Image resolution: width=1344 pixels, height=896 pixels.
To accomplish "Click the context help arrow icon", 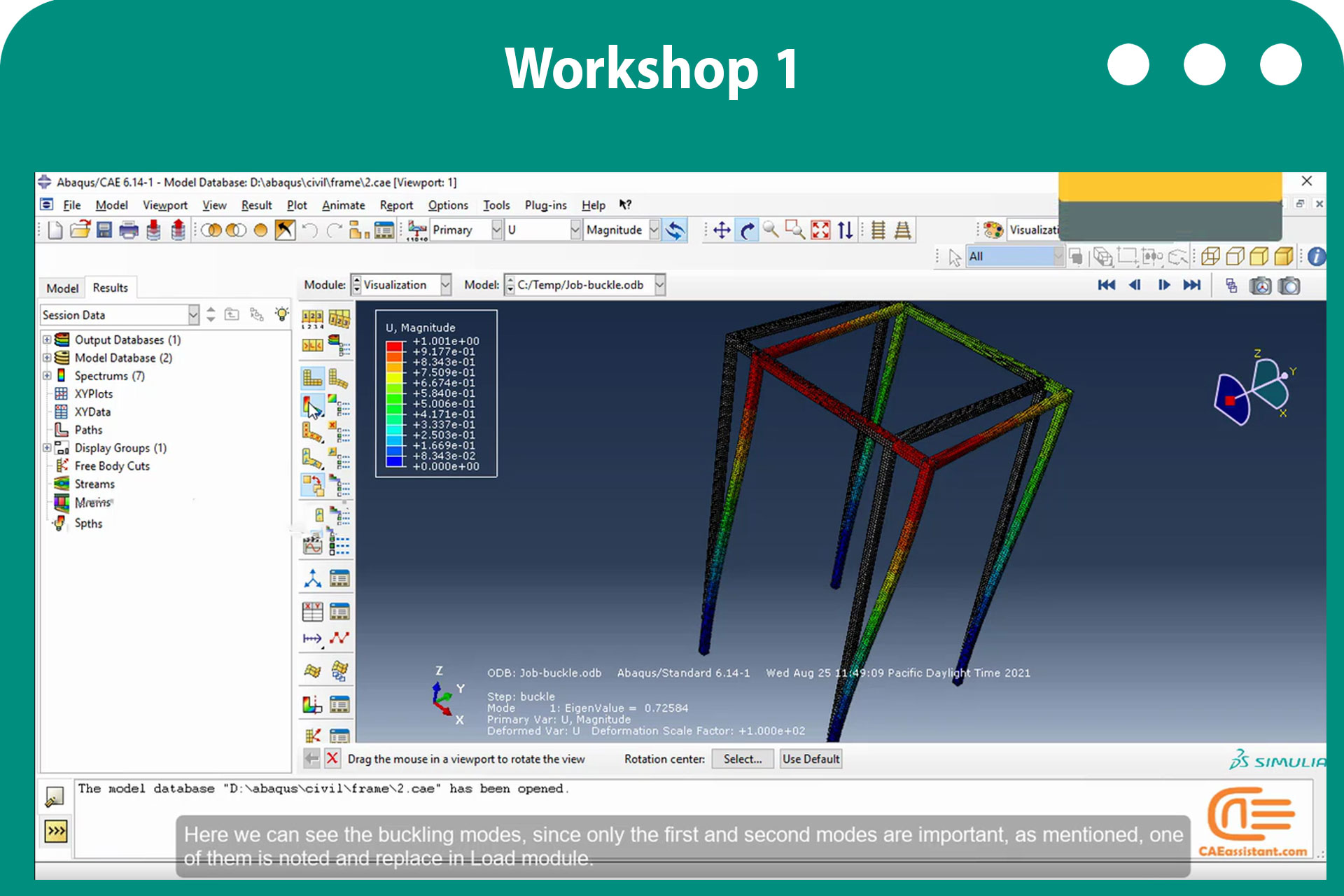I will click(625, 204).
